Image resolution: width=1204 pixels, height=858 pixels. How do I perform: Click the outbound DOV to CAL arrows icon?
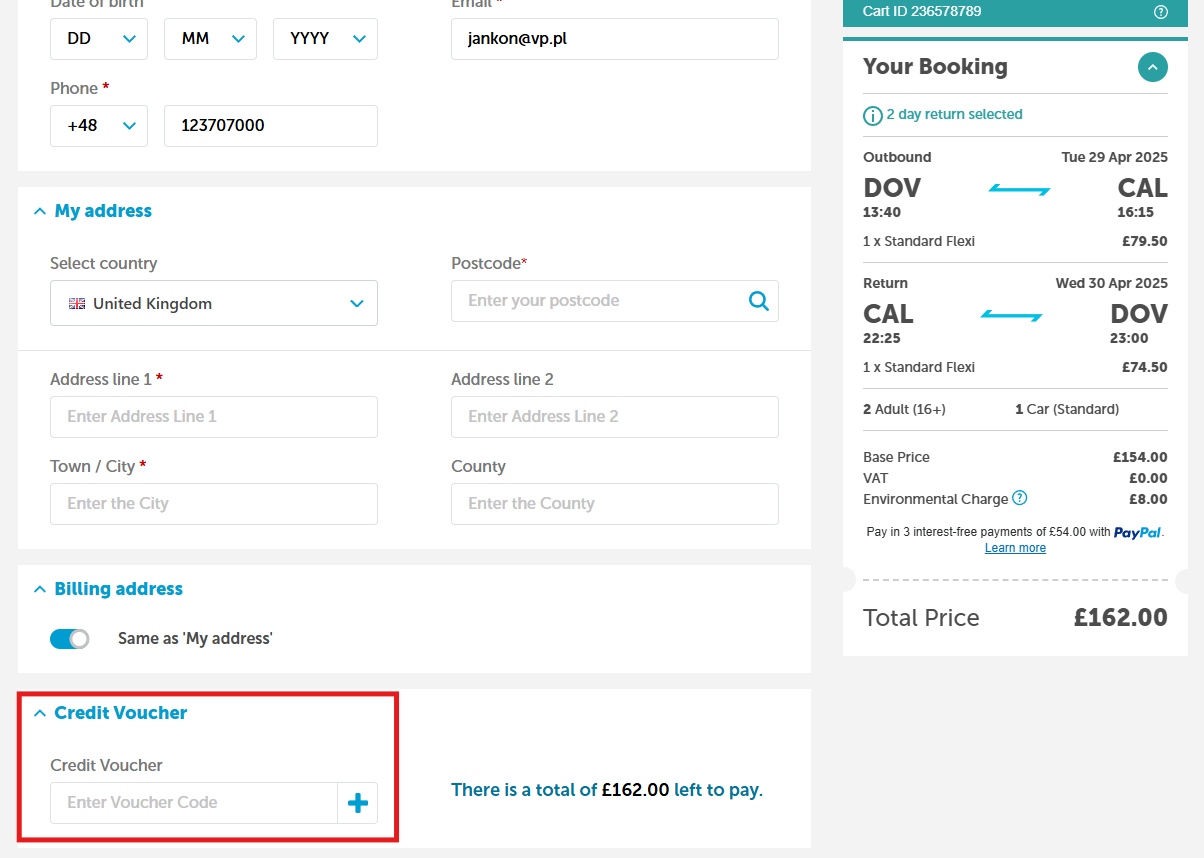coord(1019,189)
